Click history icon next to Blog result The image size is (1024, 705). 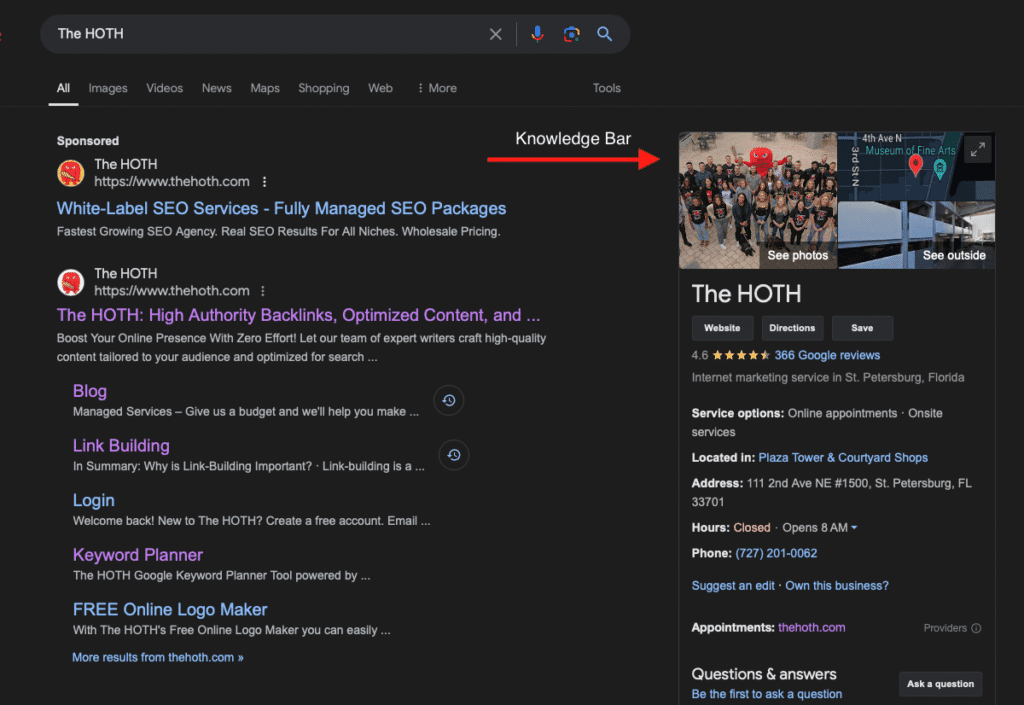[x=449, y=401]
